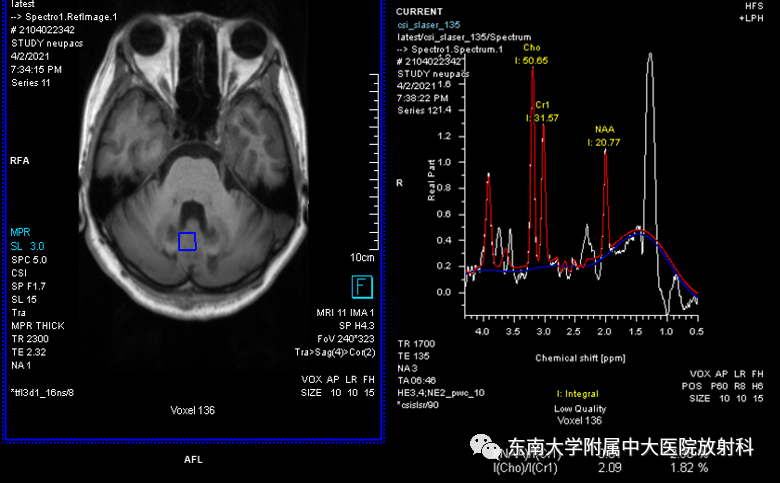Click the cyan F orientation marker icon
Viewport: 780px width, 483px height.
point(362,287)
